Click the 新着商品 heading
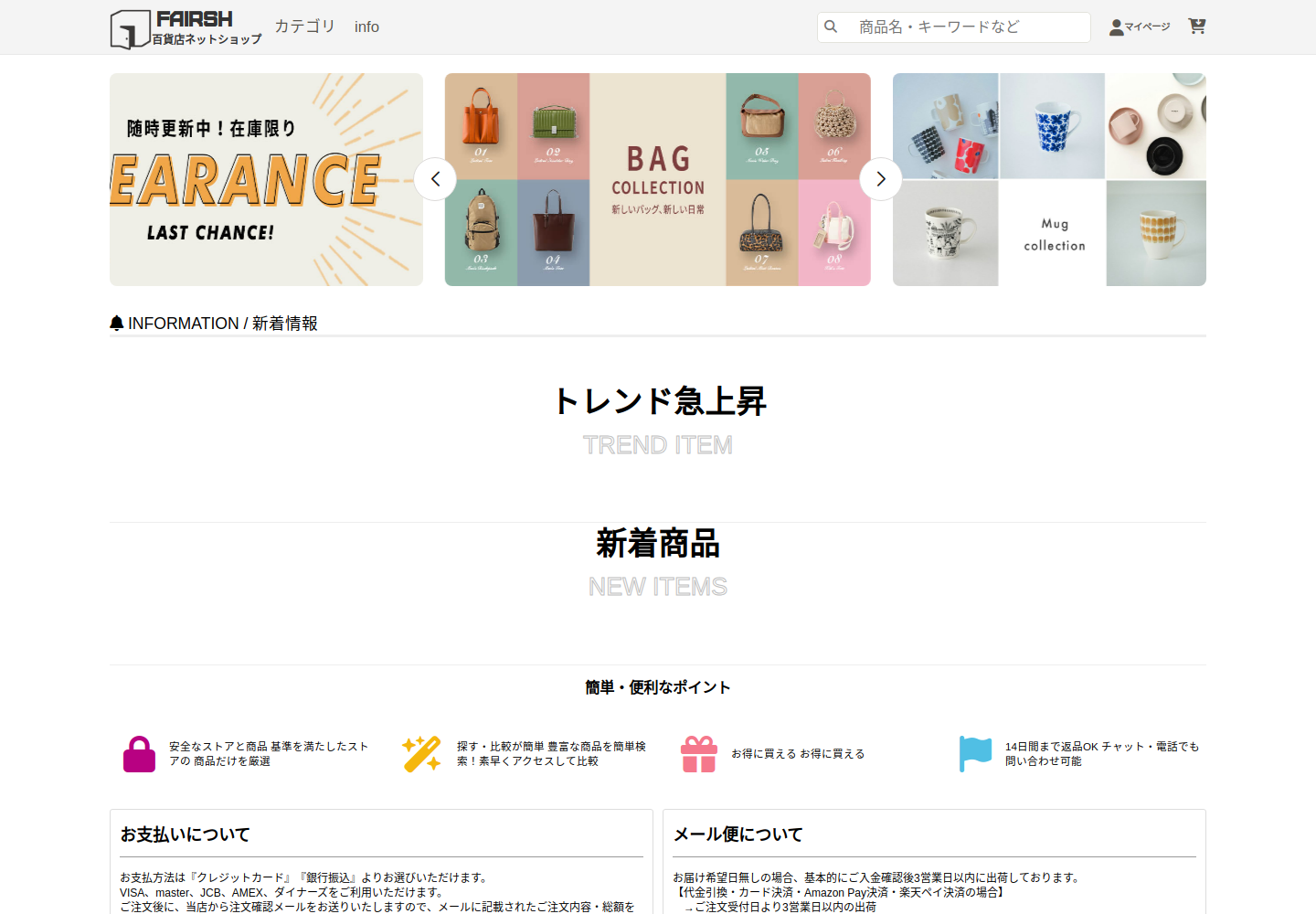Image resolution: width=1316 pixels, height=914 pixels. point(658,544)
